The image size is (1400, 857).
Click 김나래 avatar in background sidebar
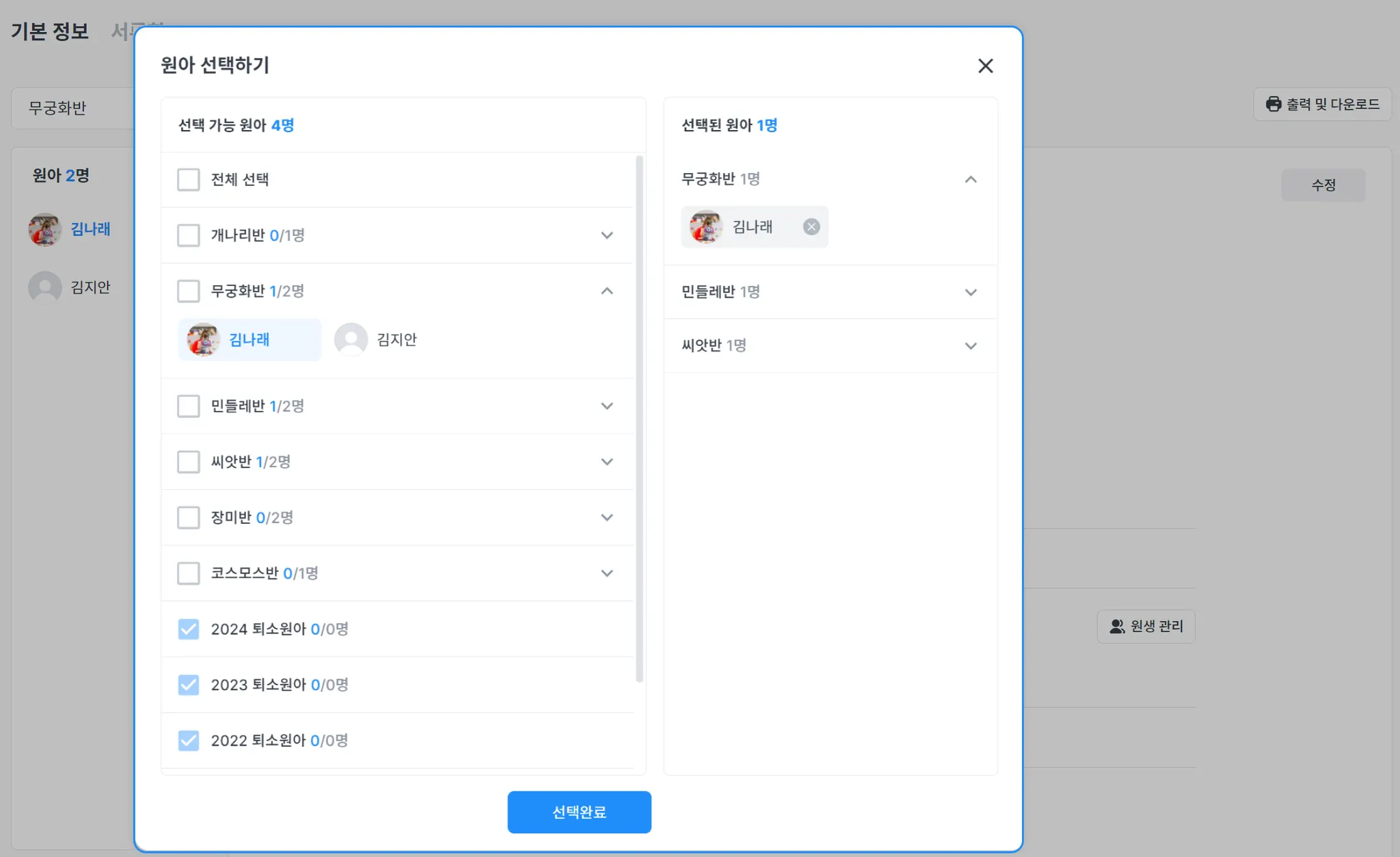[45, 230]
